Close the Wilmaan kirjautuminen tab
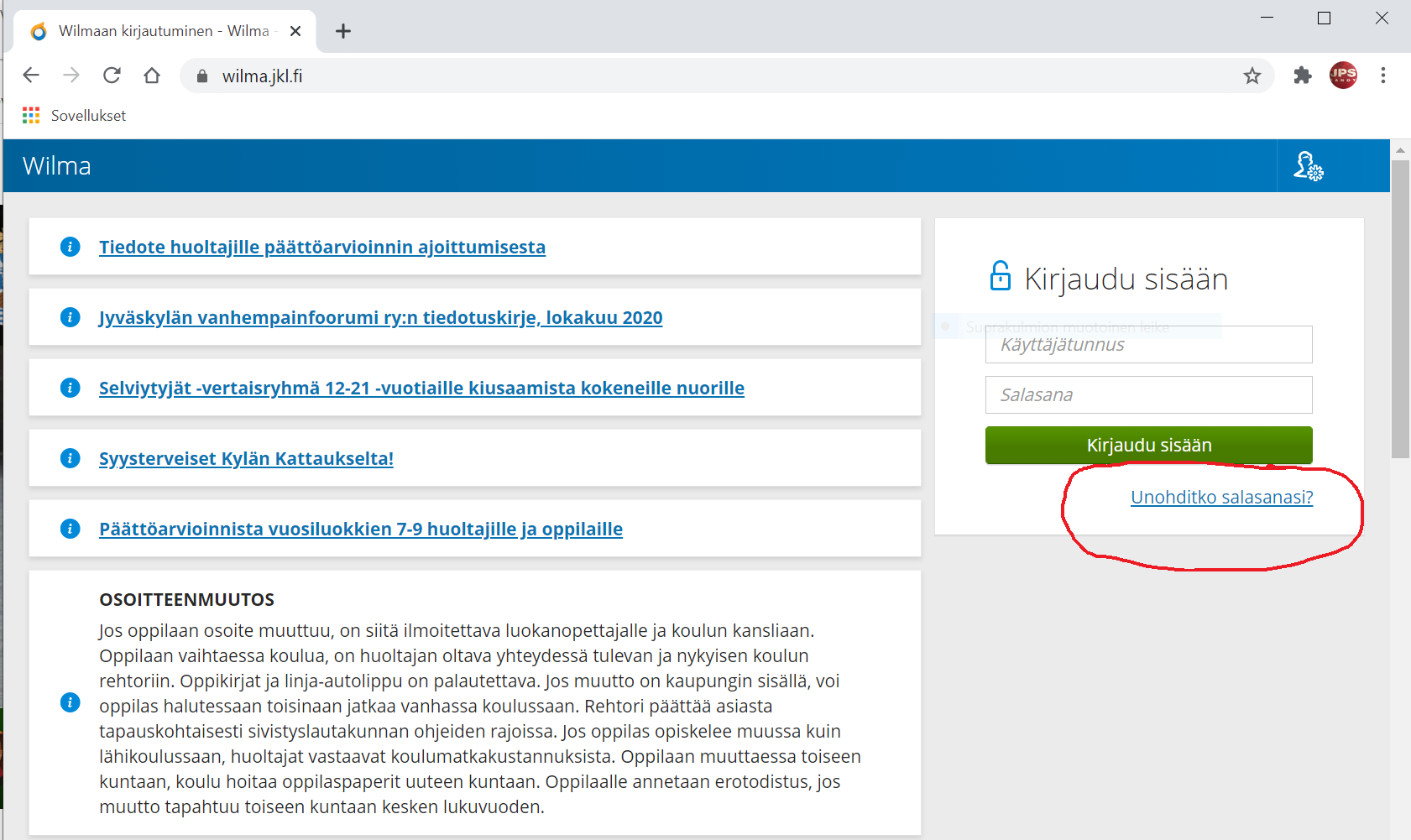The height and width of the screenshot is (840, 1411). pos(295,31)
